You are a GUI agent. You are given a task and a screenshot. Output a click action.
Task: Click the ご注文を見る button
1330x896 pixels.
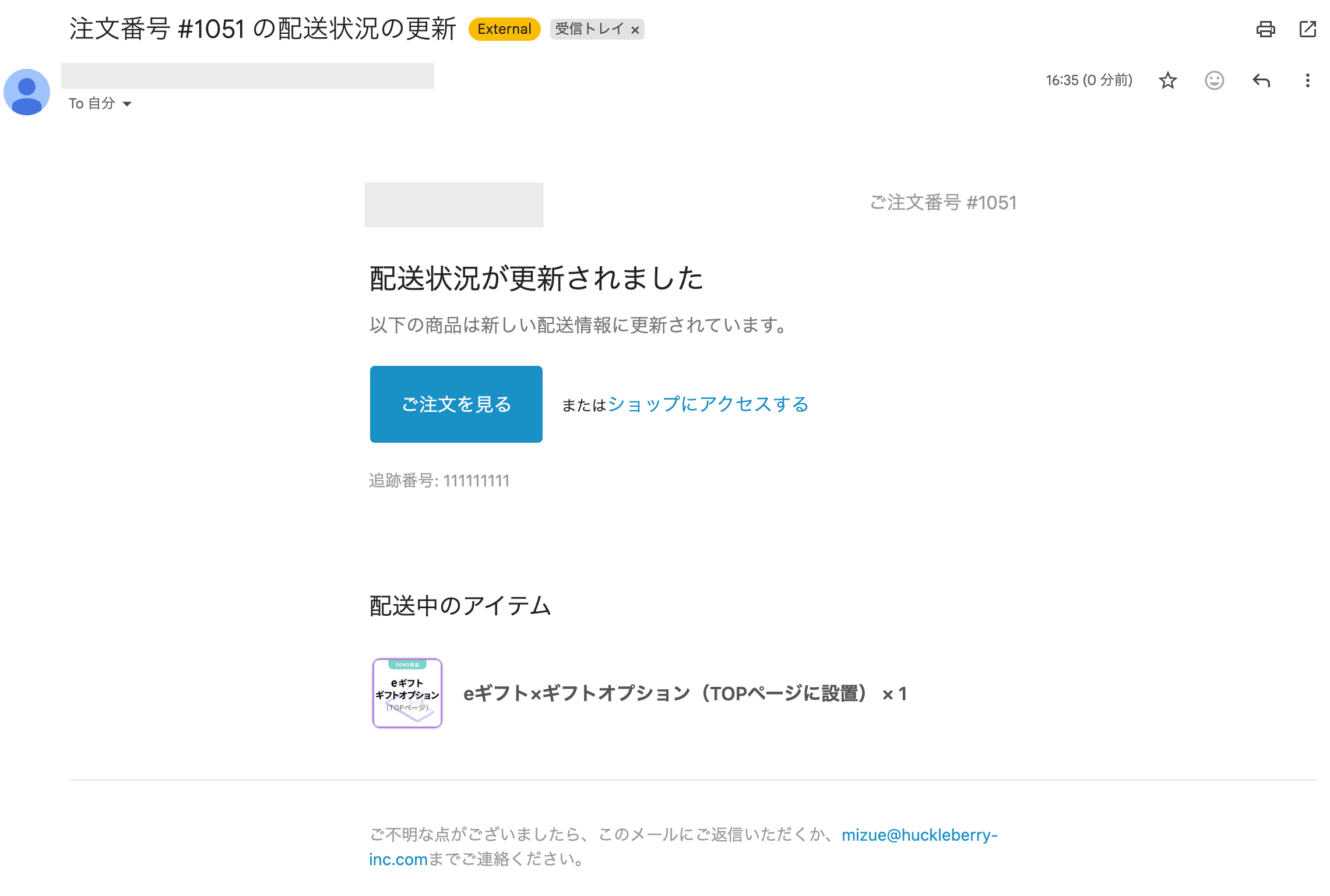tap(456, 404)
